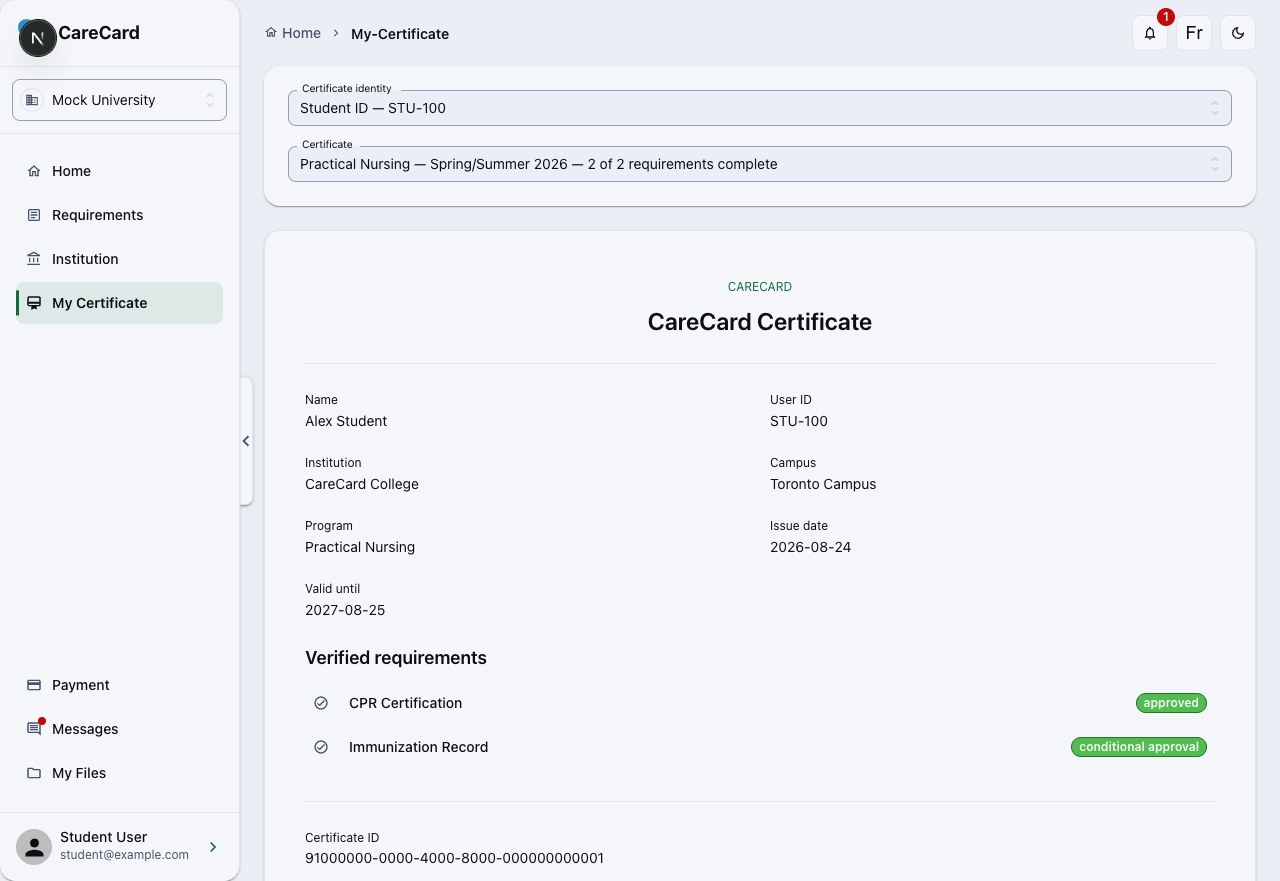
Task: Open the Institution page in sidebar
Action: 119,259
